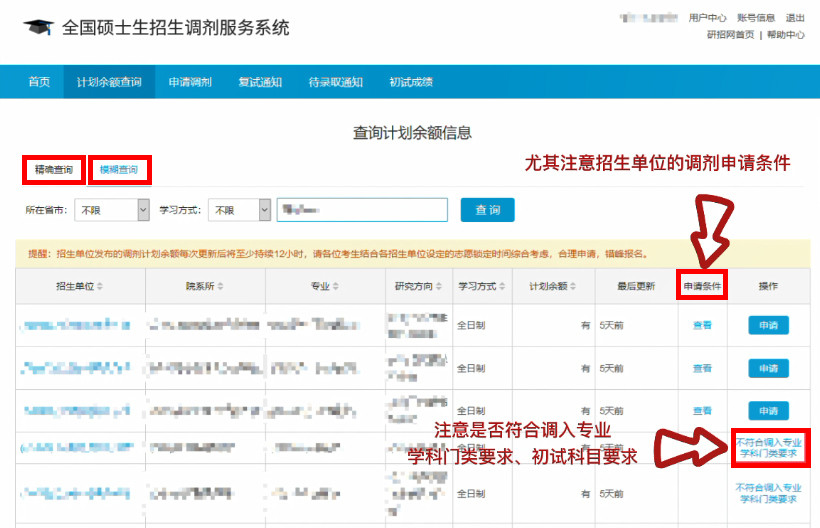Click the 退出 logout link
The width and height of the screenshot is (820, 528).
click(x=795, y=18)
